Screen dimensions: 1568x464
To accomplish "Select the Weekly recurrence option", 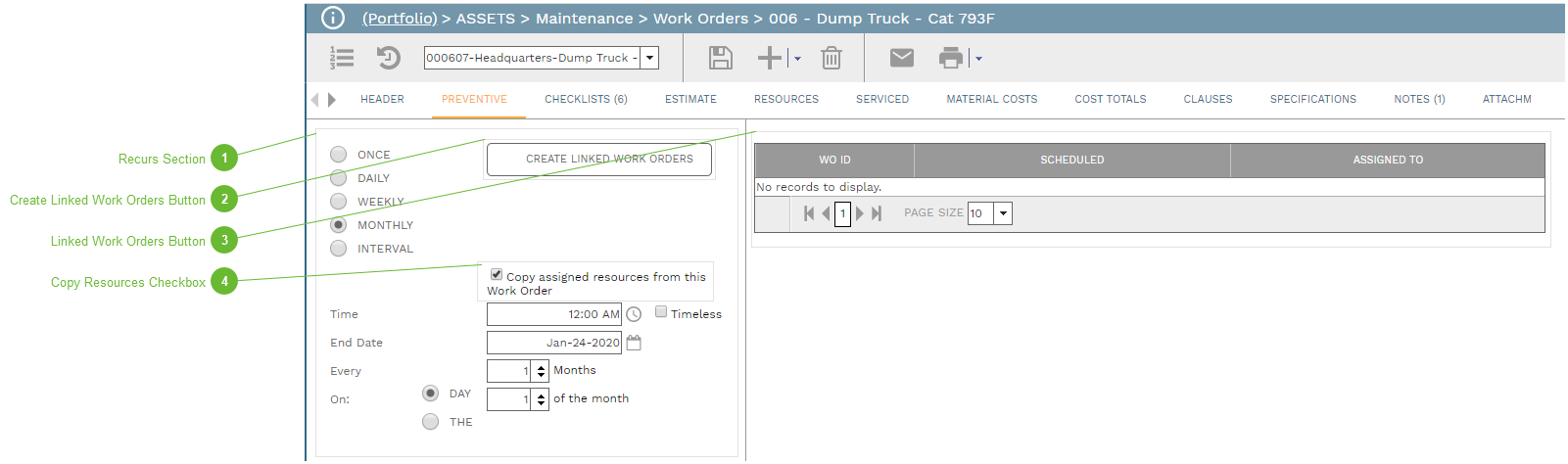I will 339,202.
